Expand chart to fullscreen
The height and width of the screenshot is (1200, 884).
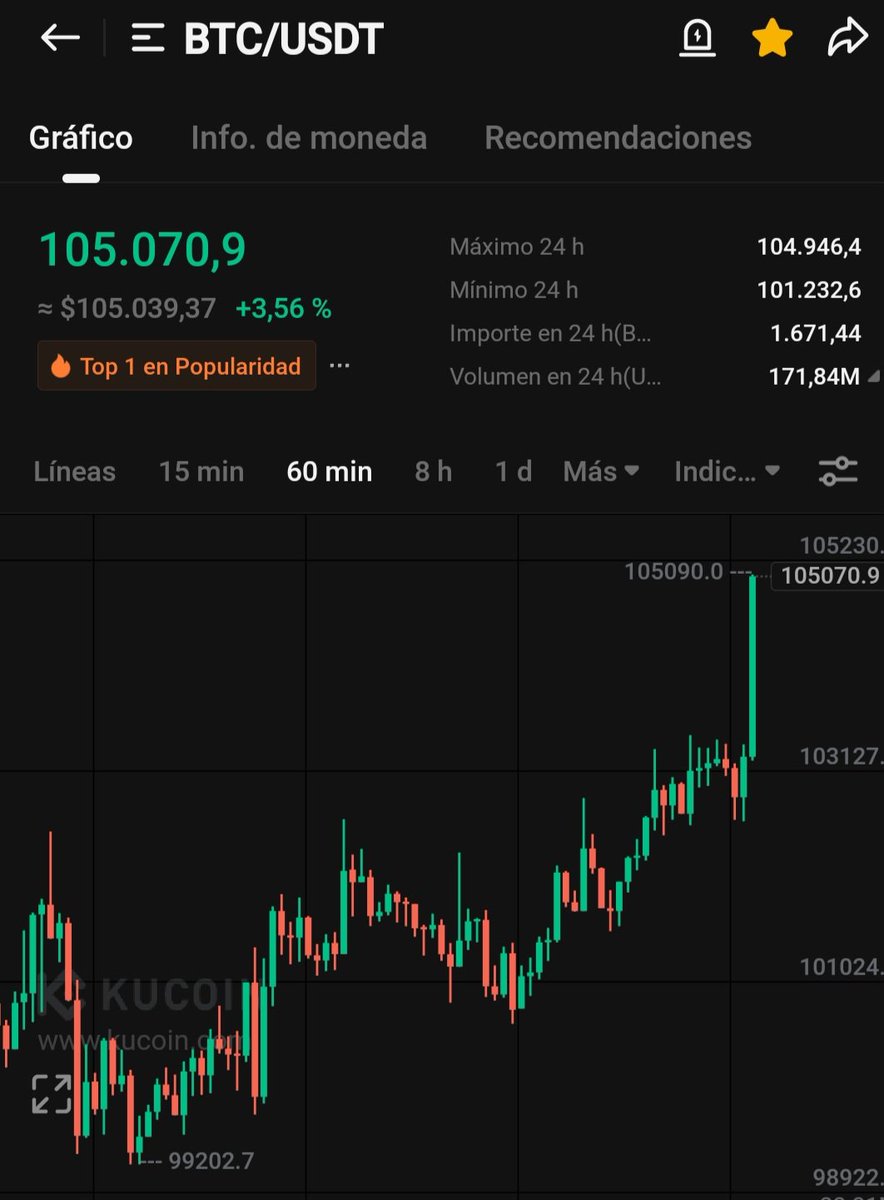click(x=51, y=1094)
